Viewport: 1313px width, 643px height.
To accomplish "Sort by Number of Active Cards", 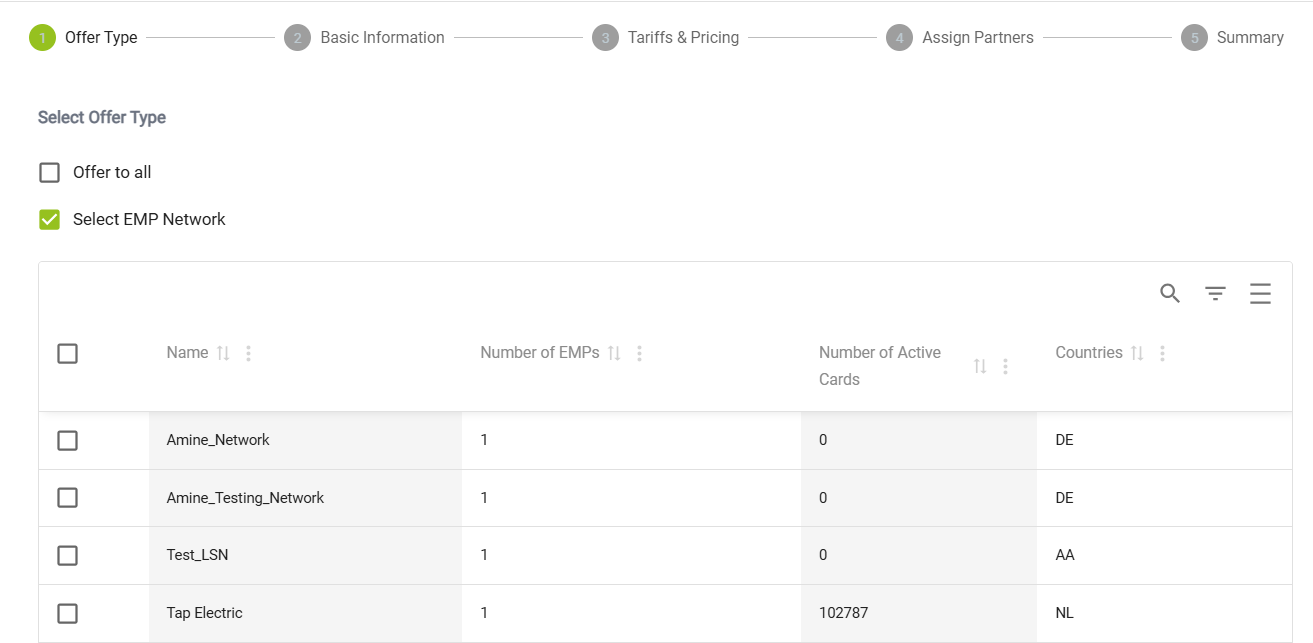I will (980, 366).
